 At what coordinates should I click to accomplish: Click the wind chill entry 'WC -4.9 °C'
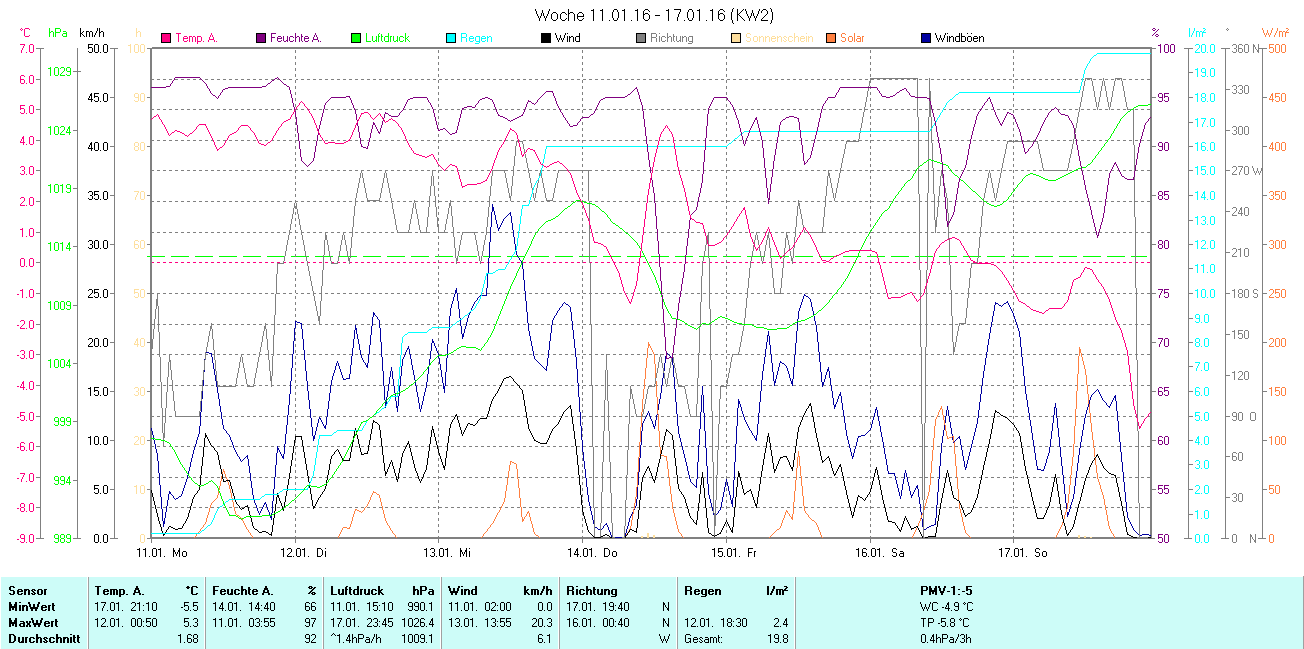click(946, 607)
